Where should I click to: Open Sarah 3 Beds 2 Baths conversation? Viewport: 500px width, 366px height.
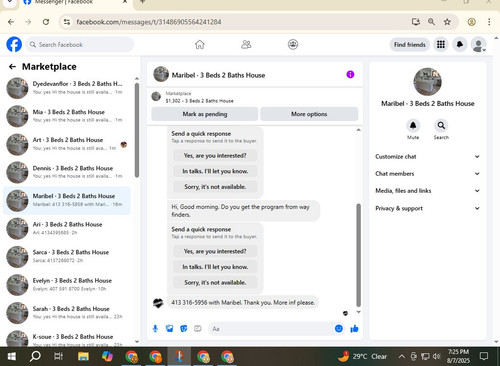(x=67, y=313)
